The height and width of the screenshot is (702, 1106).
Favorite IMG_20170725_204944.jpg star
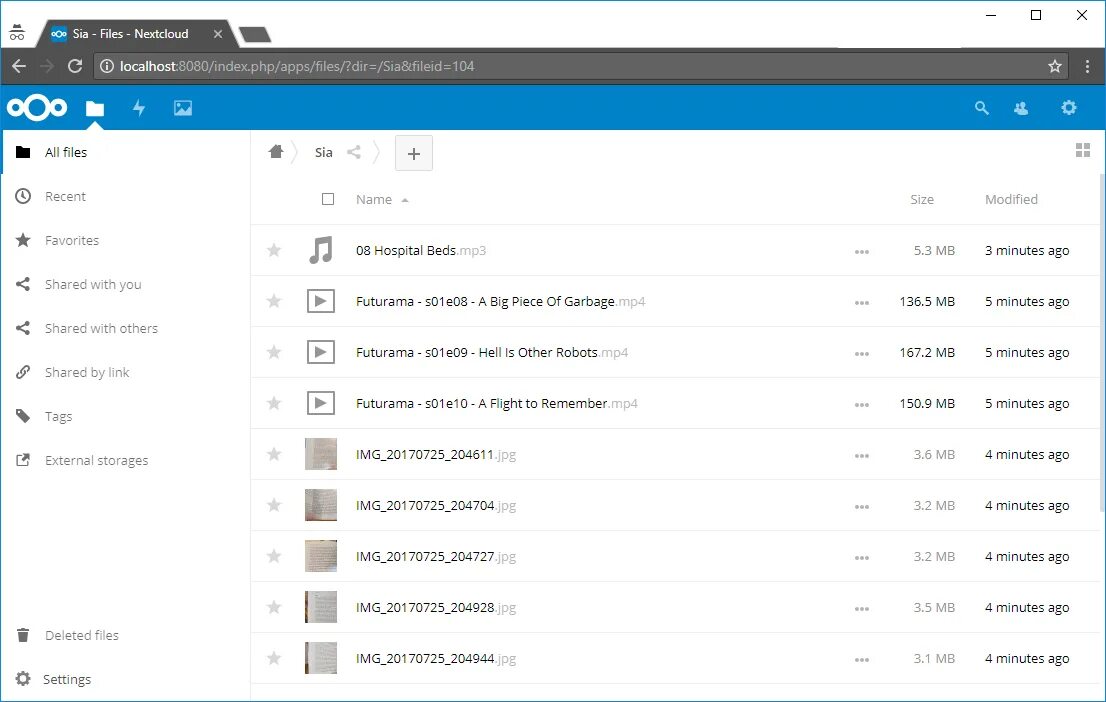pos(274,658)
